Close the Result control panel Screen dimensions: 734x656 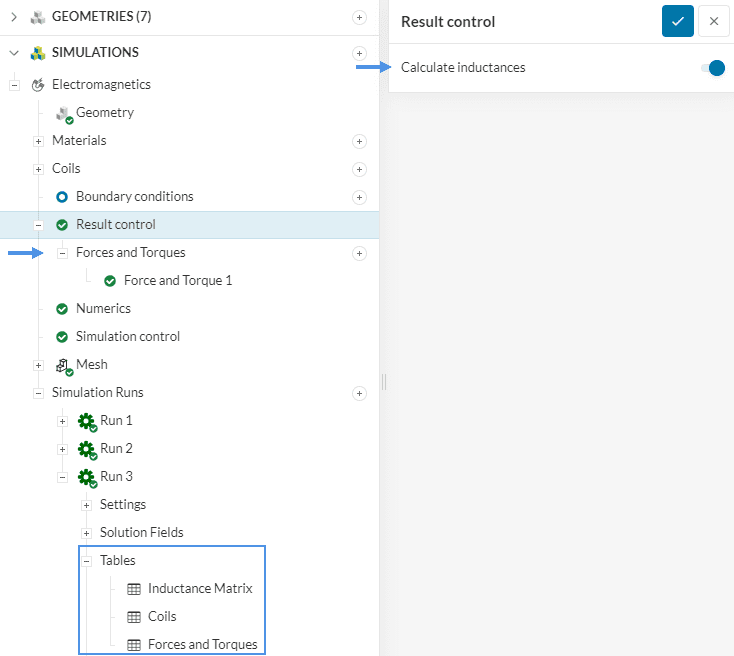713,21
